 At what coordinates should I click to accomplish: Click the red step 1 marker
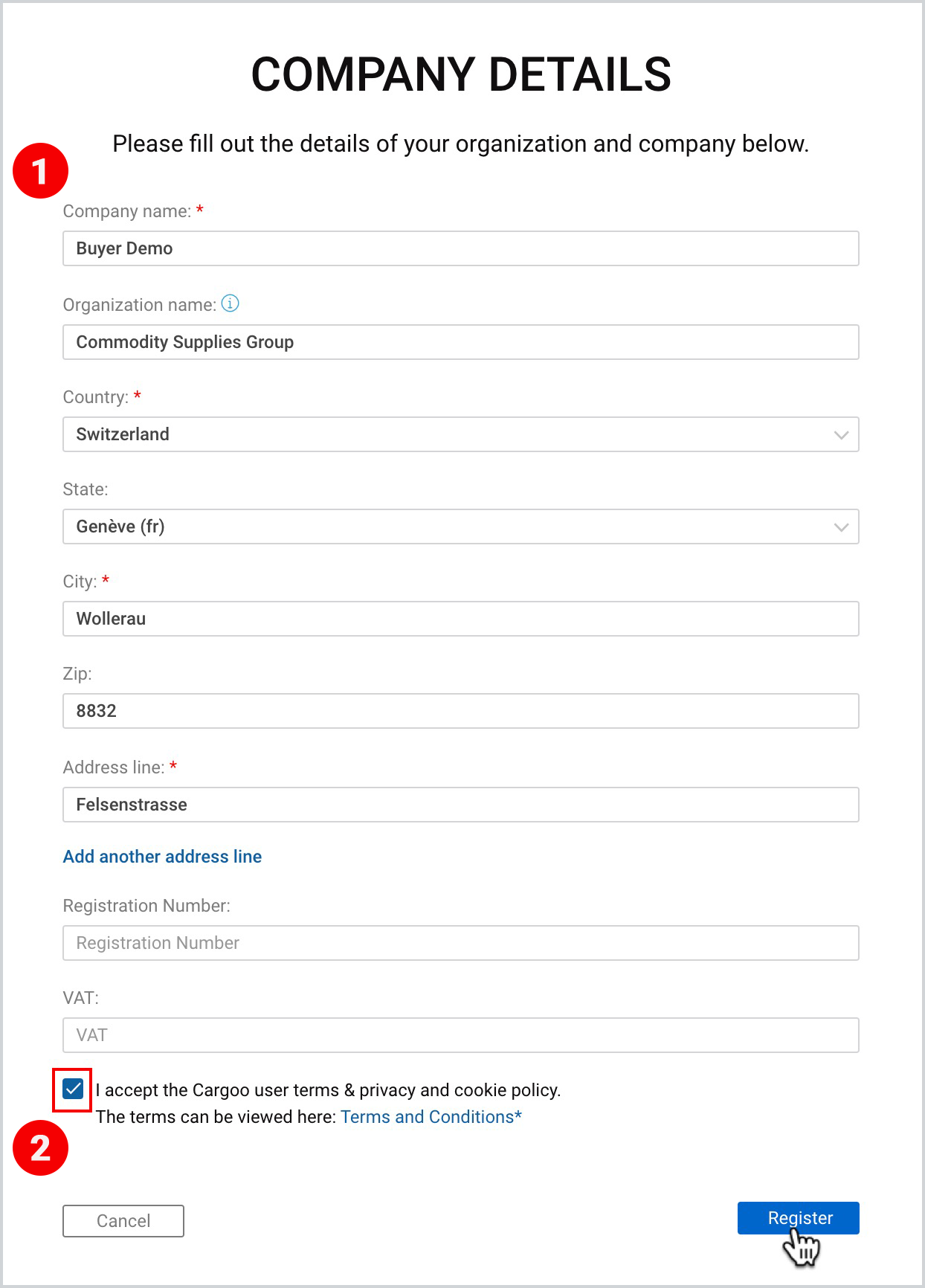pyautogui.click(x=41, y=171)
